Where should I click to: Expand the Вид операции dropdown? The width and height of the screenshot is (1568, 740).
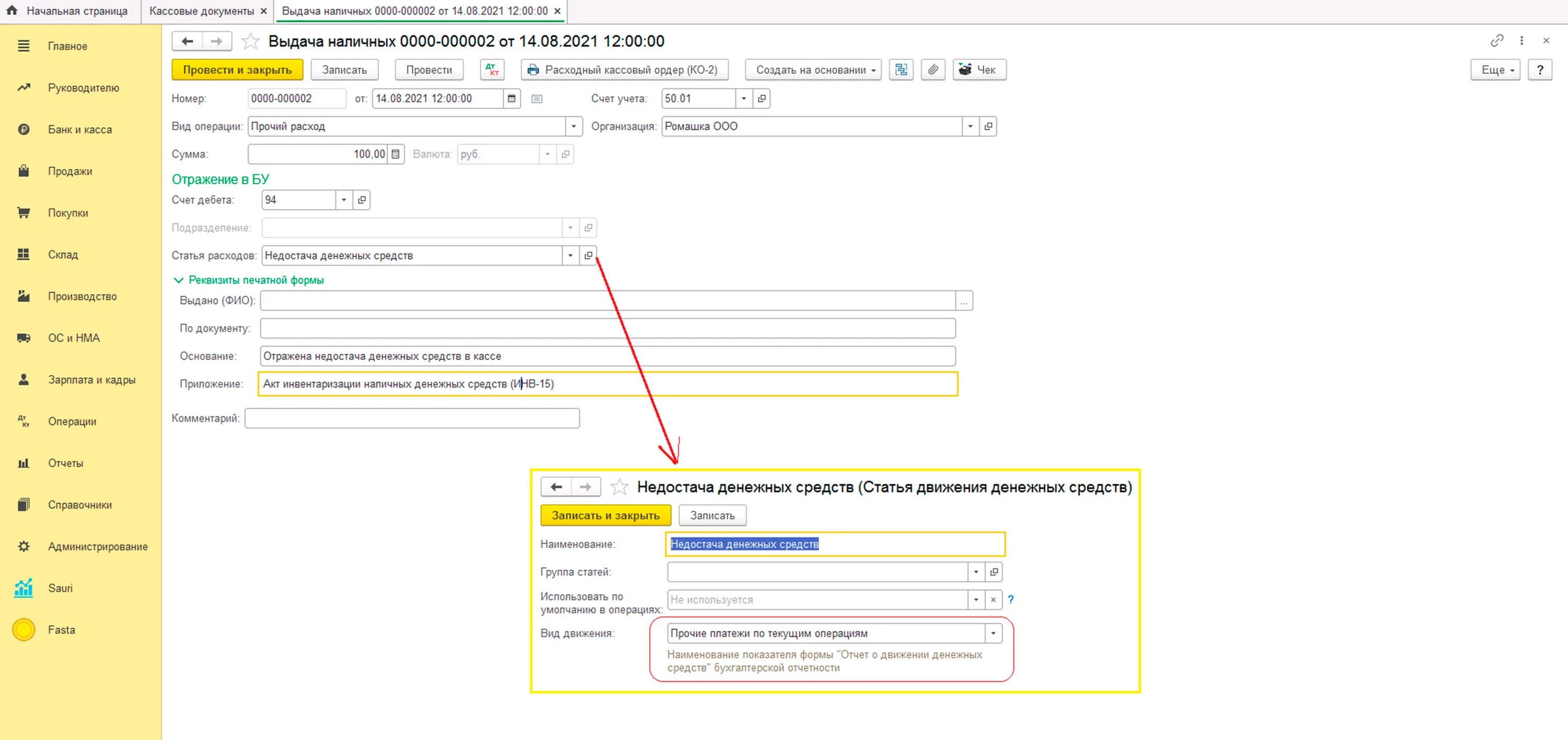click(573, 126)
